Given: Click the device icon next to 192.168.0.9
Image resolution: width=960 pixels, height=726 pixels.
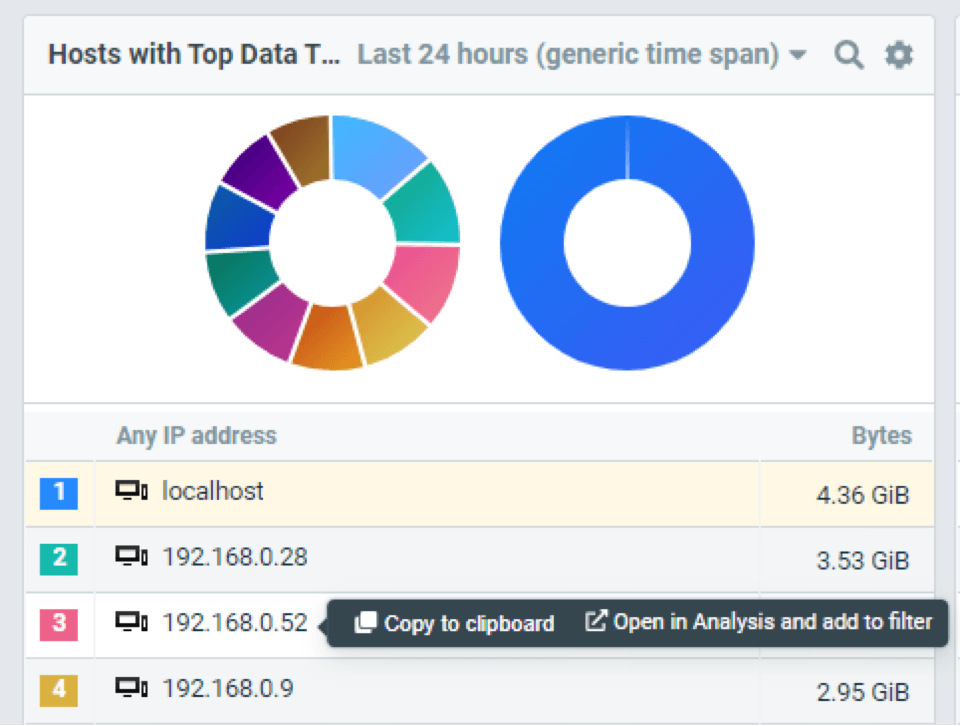Looking at the screenshot, I should (132, 688).
